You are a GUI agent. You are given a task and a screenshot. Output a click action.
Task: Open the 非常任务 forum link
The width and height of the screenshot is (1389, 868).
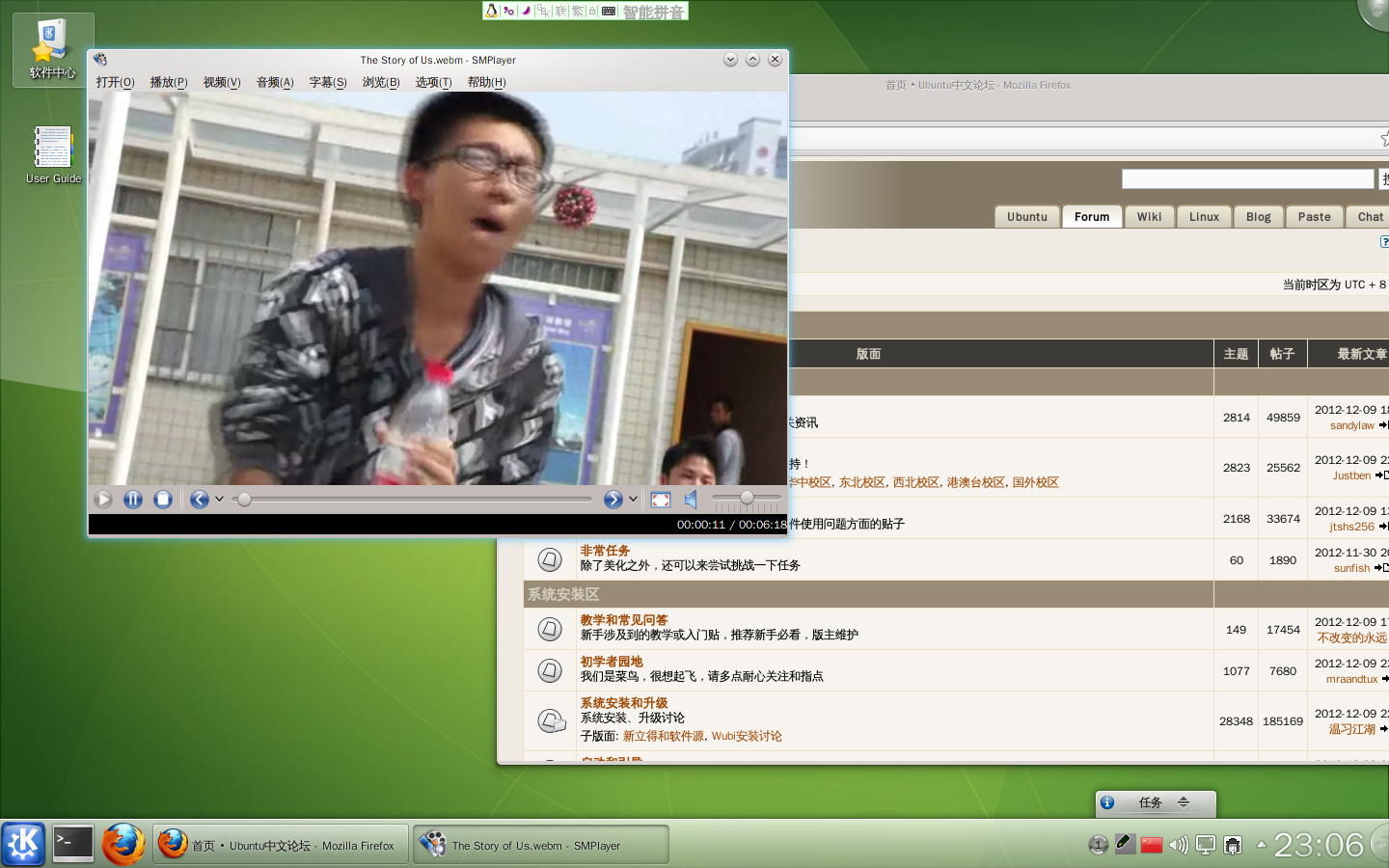pyautogui.click(x=605, y=551)
